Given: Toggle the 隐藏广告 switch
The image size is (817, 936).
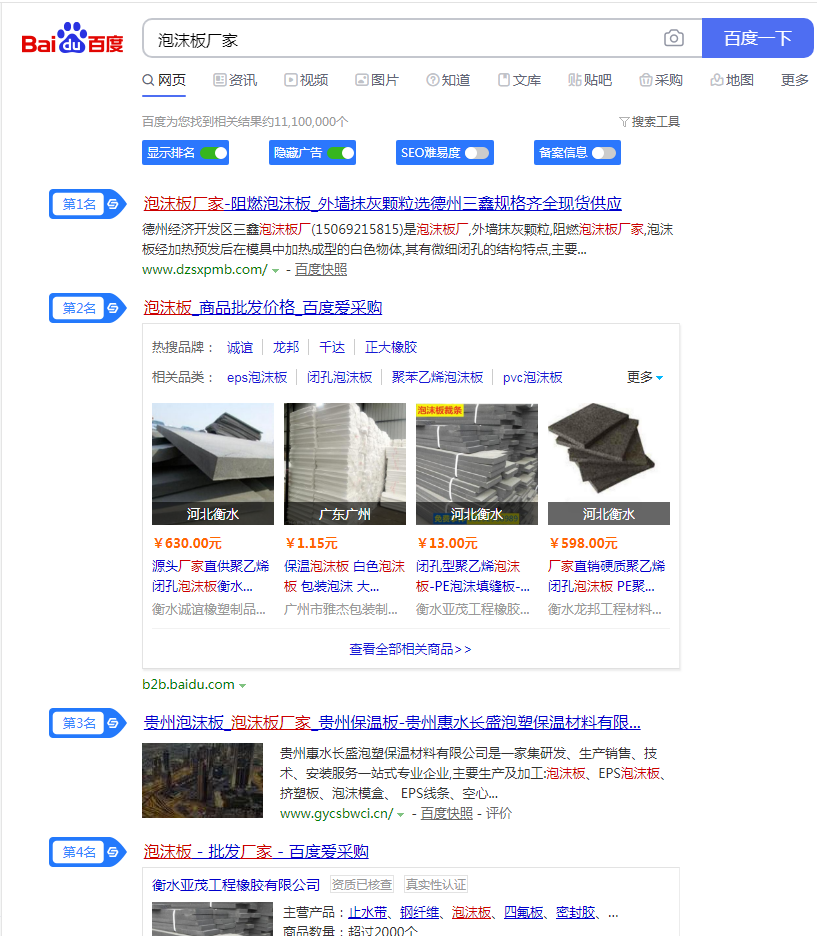Looking at the screenshot, I should click(341, 153).
